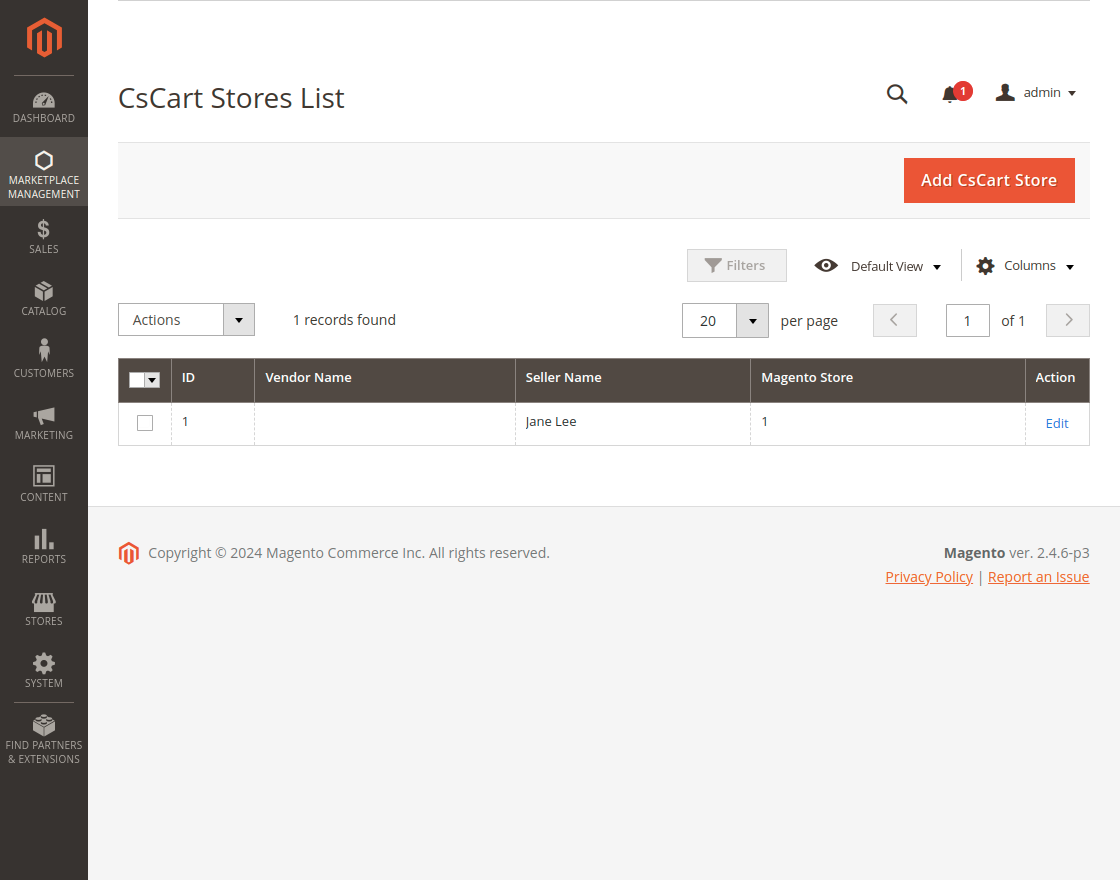The image size is (1120, 880).
Task: Sort by Magento Store column
Action: click(x=887, y=378)
